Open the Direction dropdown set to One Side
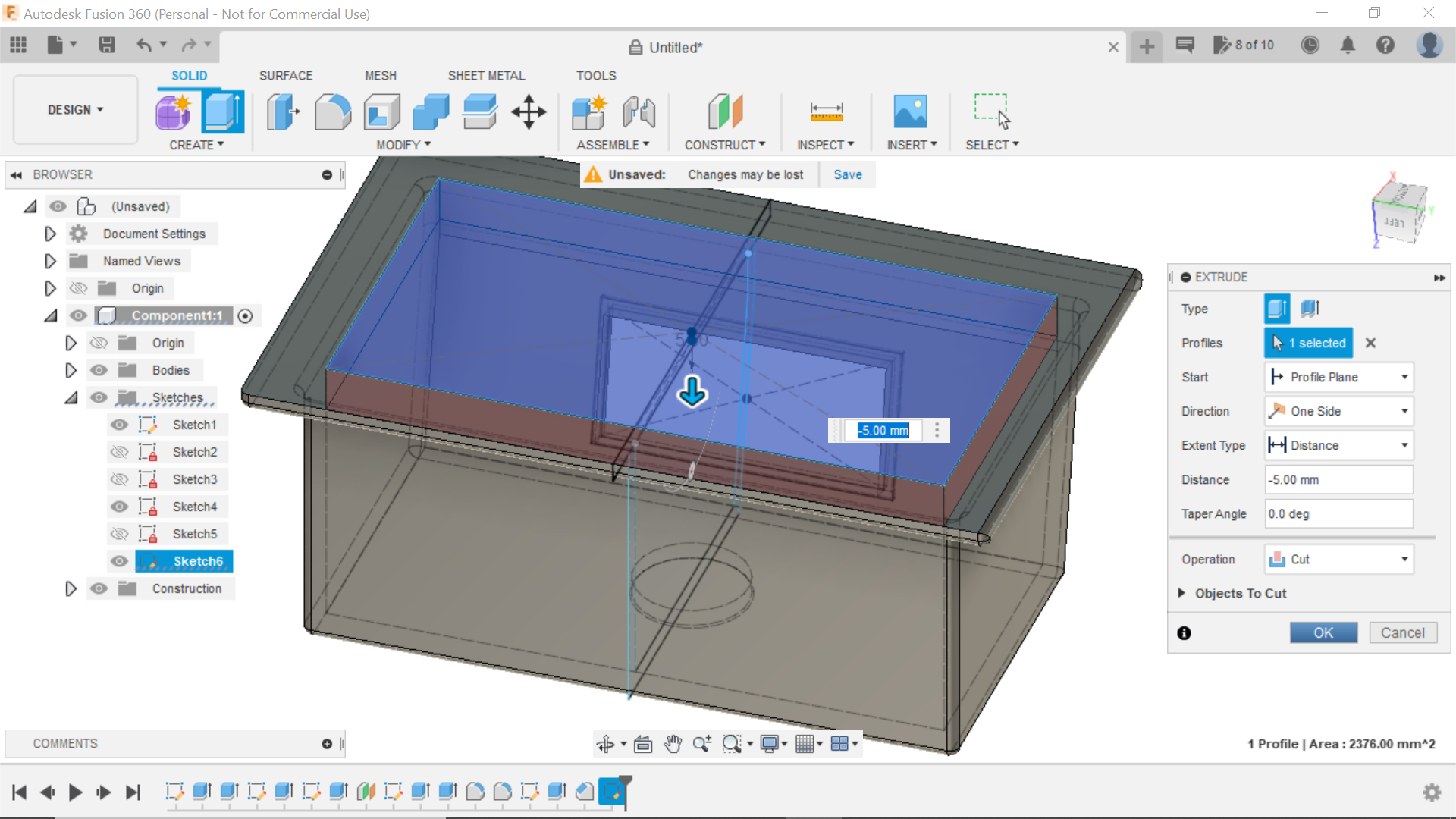The width and height of the screenshot is (1456, 819). 1338,410
